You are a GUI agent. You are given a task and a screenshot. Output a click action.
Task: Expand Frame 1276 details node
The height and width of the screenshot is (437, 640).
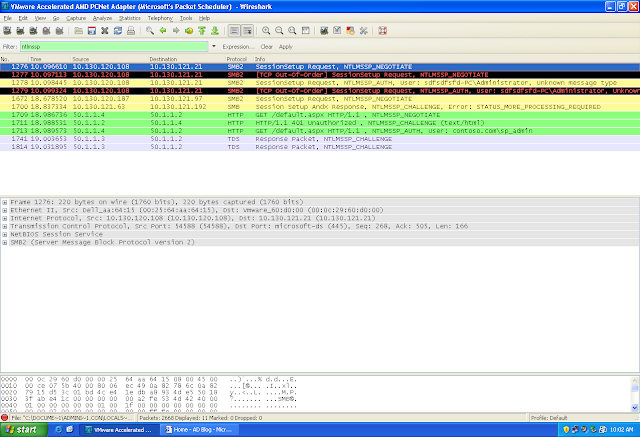(x=4, y=202)
